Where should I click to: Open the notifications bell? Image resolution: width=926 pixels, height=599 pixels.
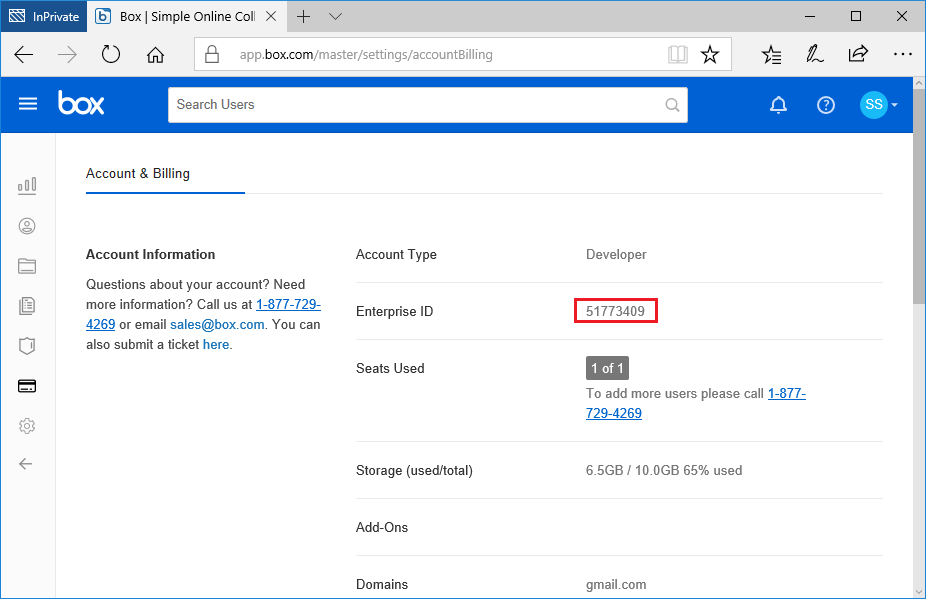(778, 105)
